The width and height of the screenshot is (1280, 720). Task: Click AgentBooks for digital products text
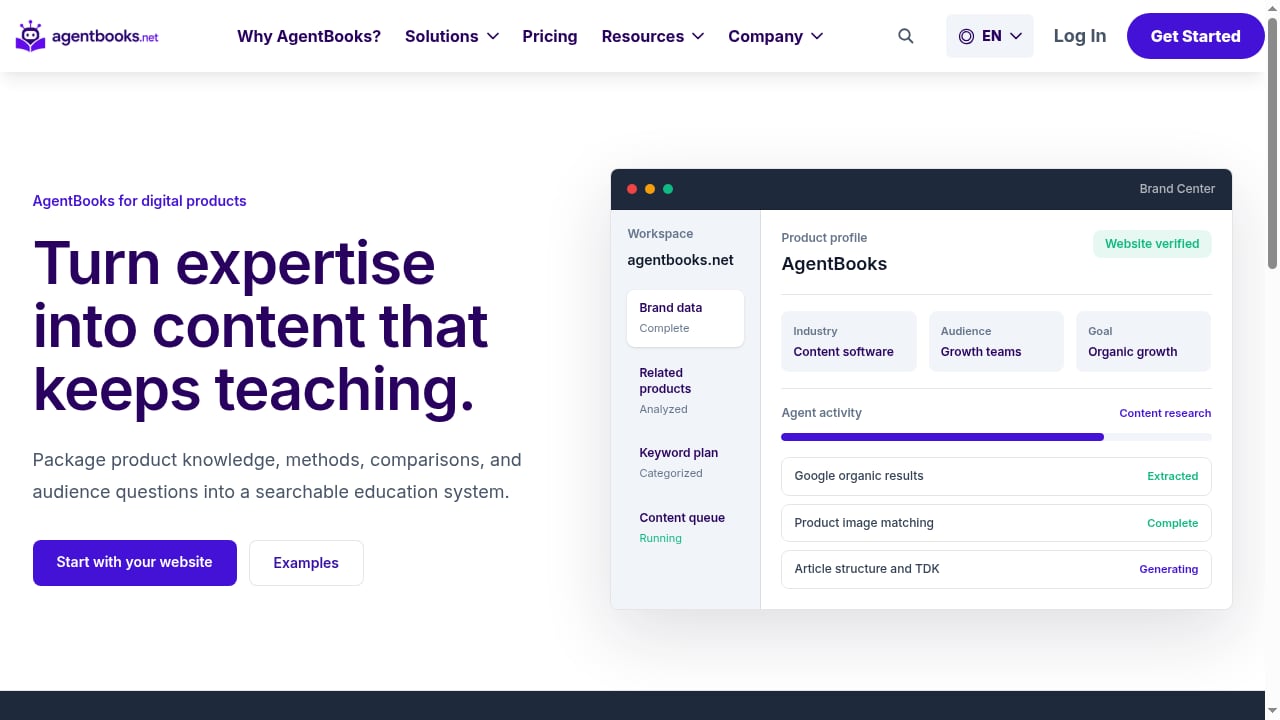[x=139, y=201]
